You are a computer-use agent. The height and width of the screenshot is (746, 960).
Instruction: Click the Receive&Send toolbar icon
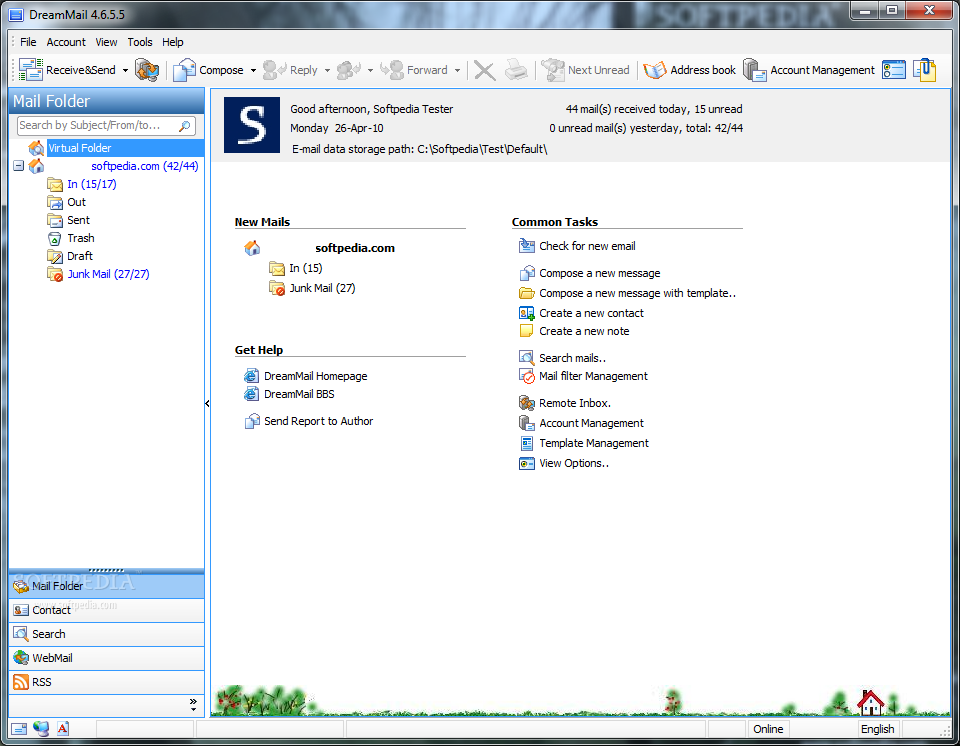tap(31, 70)
